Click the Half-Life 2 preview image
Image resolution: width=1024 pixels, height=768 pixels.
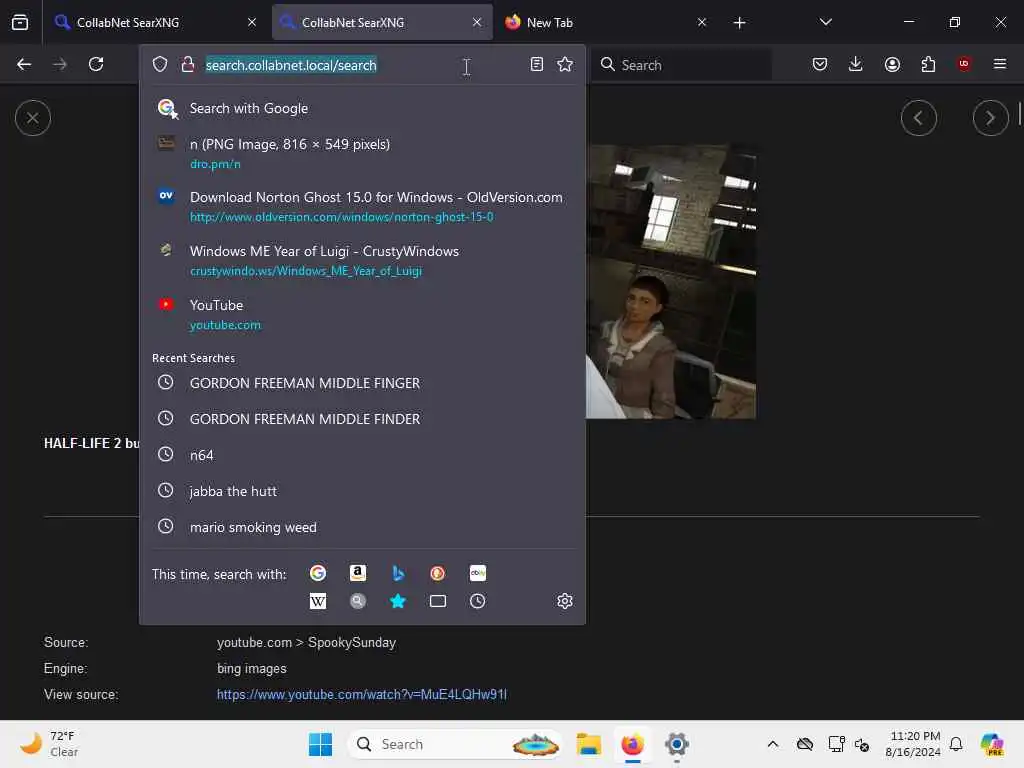click(x=671, y=281)
